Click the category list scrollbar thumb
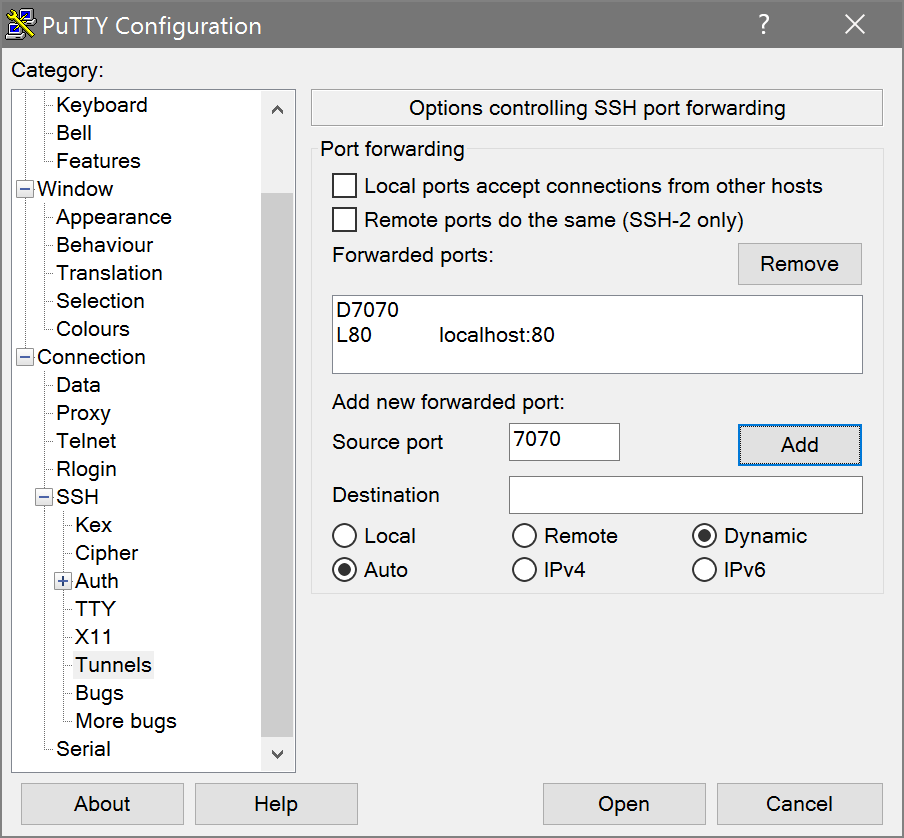This screenshot has width=904, height=838. [277, 465]
